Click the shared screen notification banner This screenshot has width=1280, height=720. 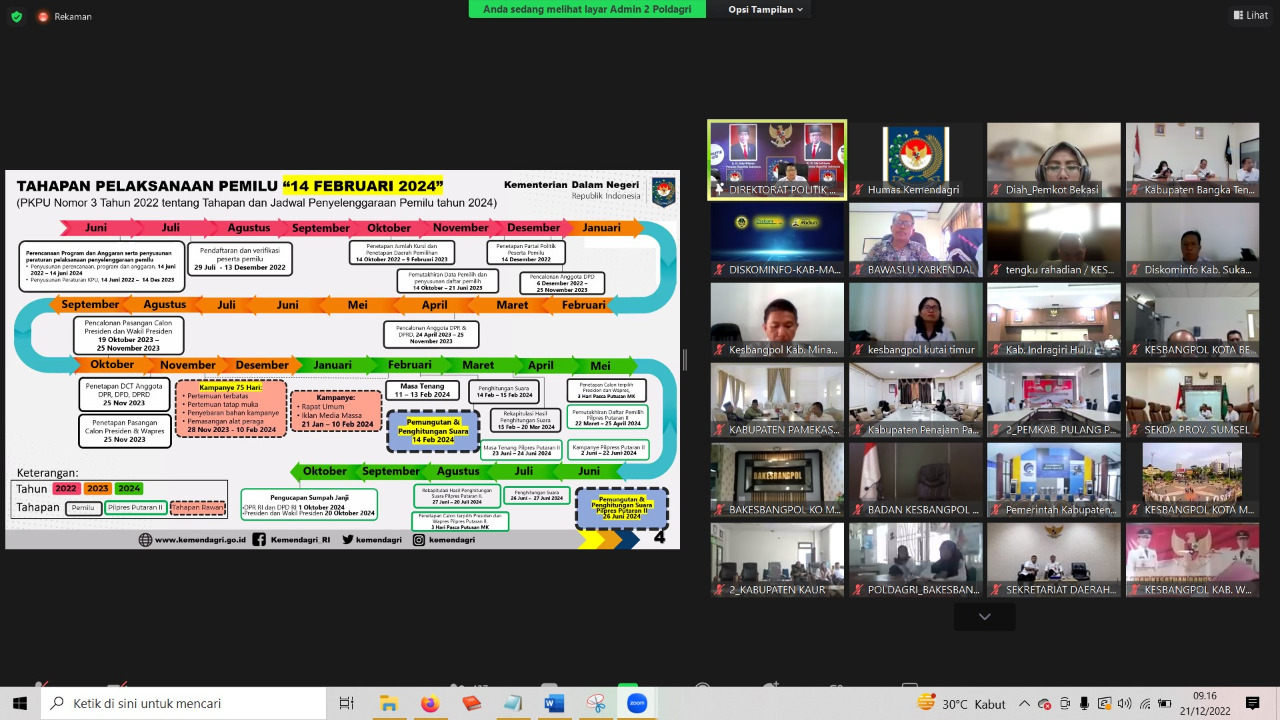(587, 9)
